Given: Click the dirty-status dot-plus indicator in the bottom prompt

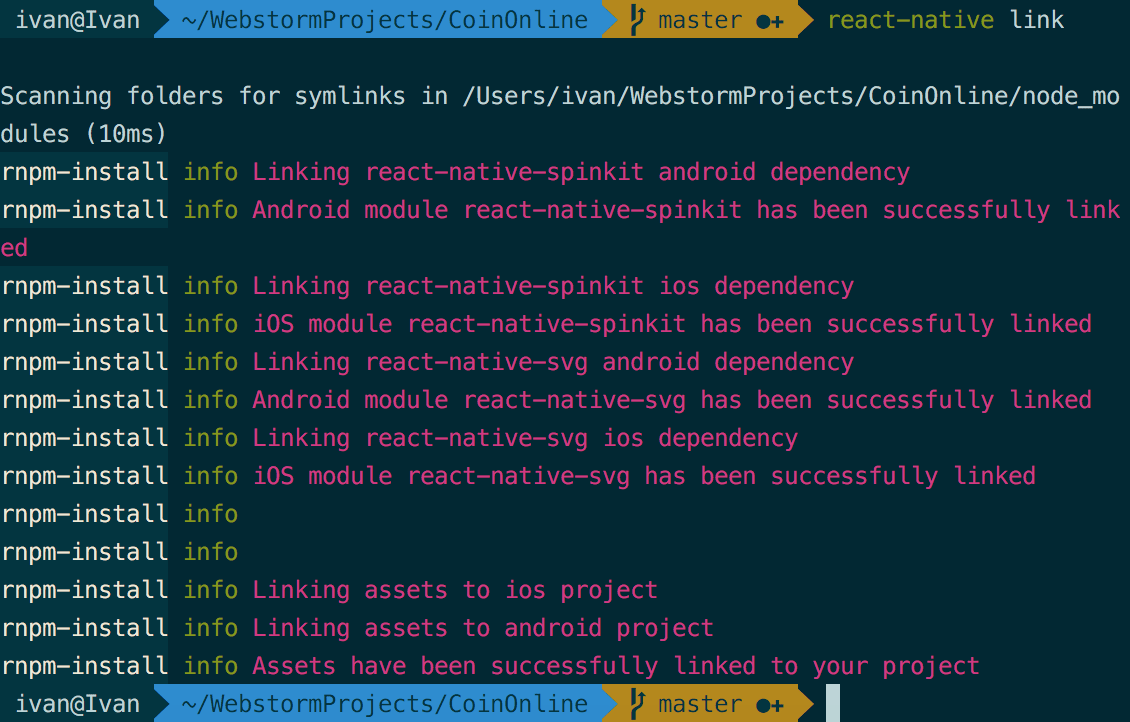Looking at the screenshot, I should pos(770,705).
